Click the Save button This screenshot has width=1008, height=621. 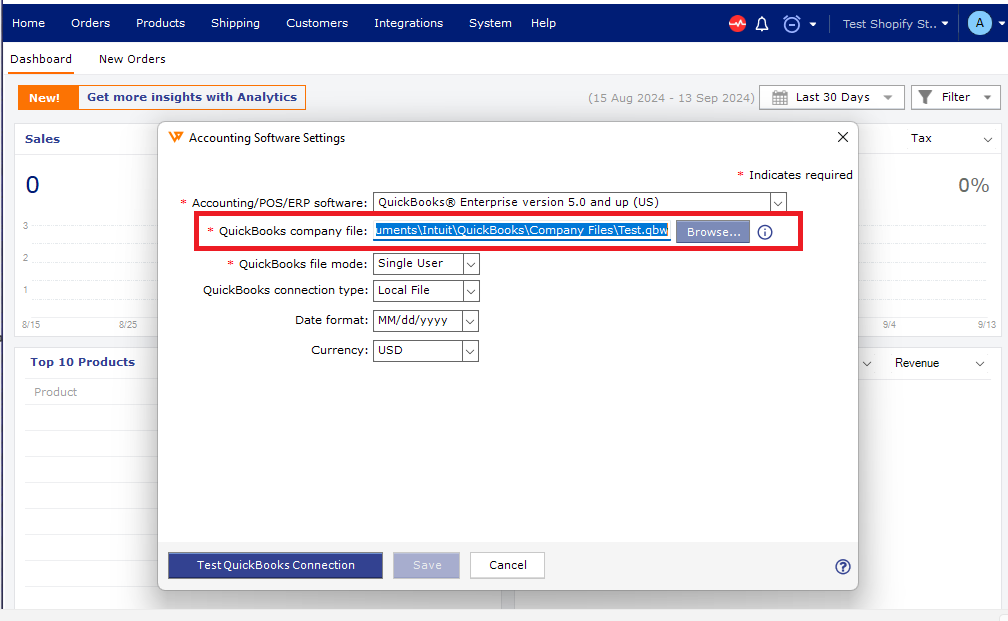[x=426, y=565]
